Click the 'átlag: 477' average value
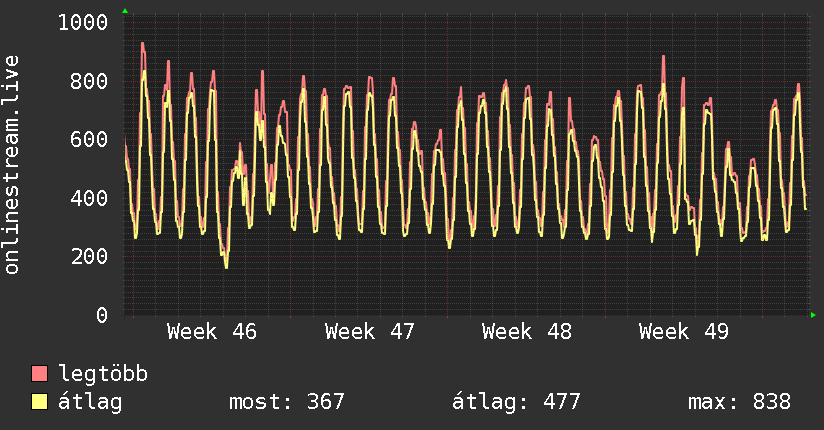The width and height of the screenshot is (824, 430). pos(516,402)
